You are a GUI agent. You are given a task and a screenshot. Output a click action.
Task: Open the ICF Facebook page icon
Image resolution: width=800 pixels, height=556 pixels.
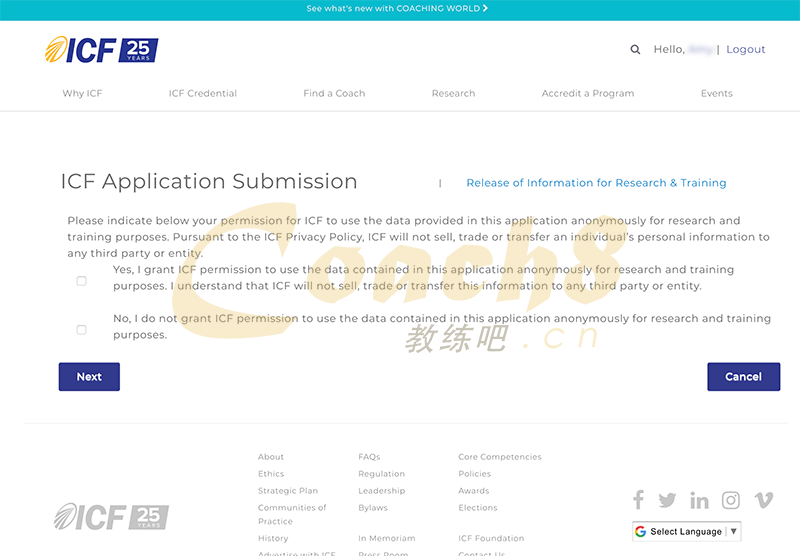[638, 500]
